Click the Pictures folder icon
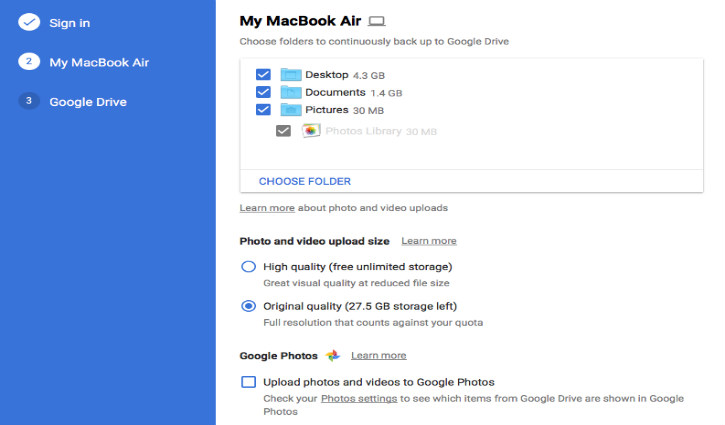The width and height of the screenshot is (725, 425). pyautogui.click(x=291, y=110)
